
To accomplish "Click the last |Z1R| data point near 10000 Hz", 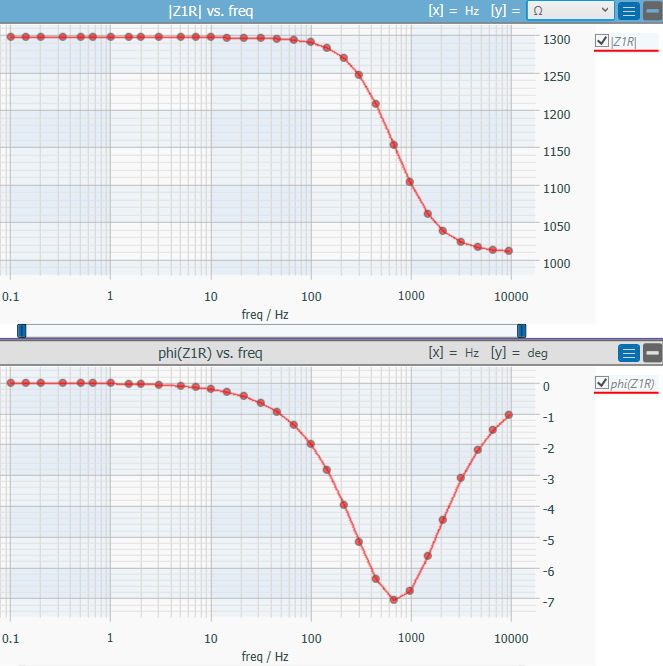I will pyautogui.click(x=509, y=251).
